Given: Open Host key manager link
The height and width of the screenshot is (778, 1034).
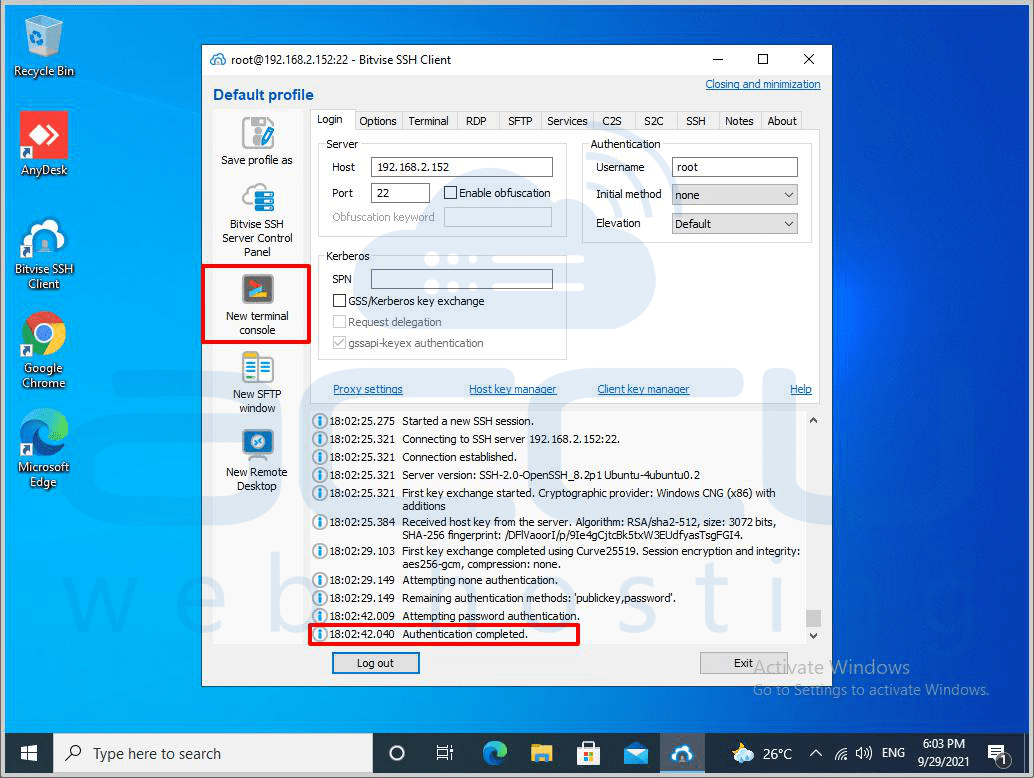Looking at the screenshot, I should [x=512, y=389].
